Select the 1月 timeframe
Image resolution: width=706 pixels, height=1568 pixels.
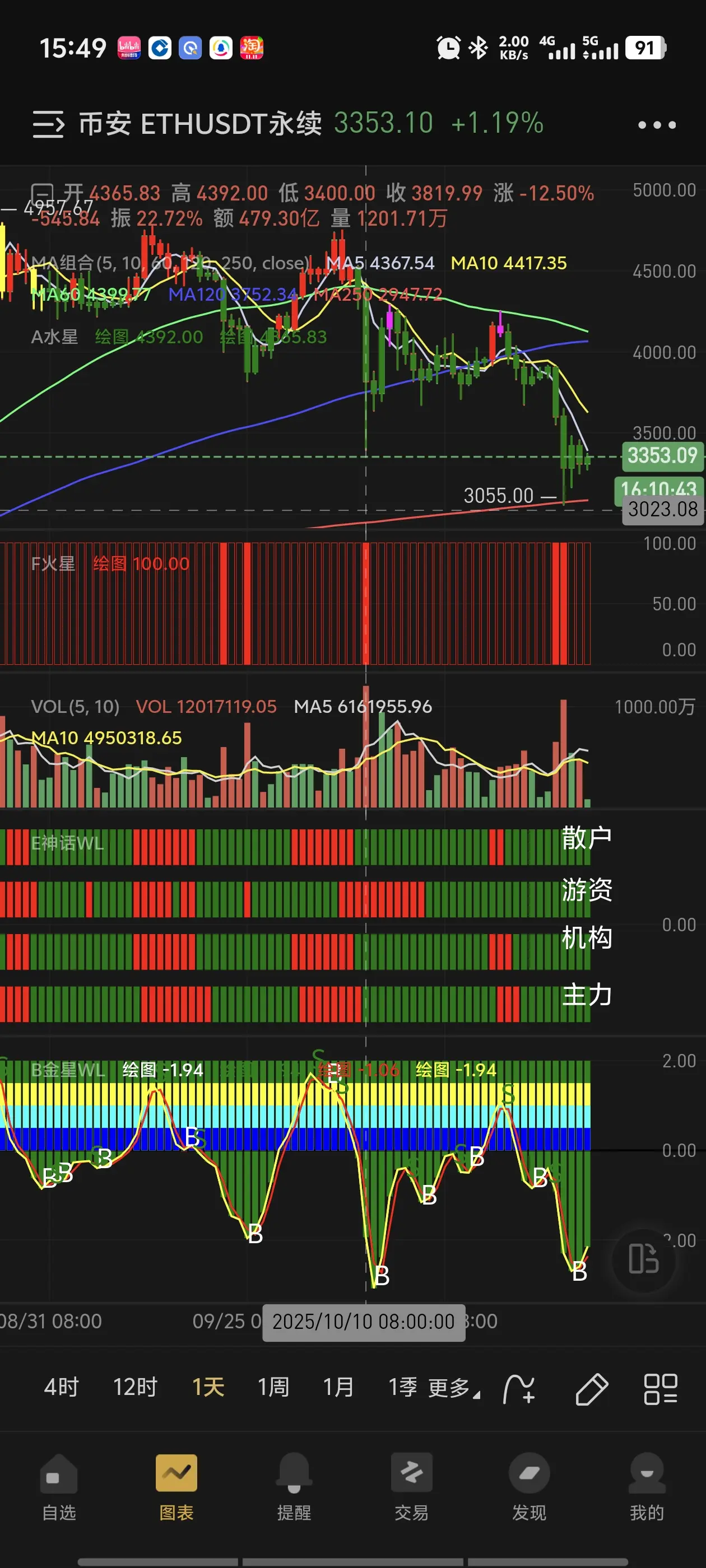[338, 1387]
